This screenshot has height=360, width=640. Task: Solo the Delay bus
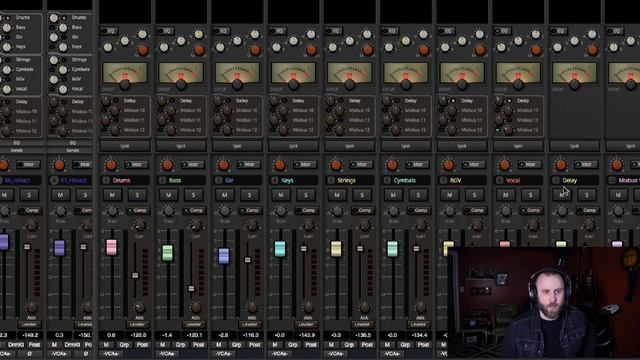pyautogui.click(x=587, y=195)
